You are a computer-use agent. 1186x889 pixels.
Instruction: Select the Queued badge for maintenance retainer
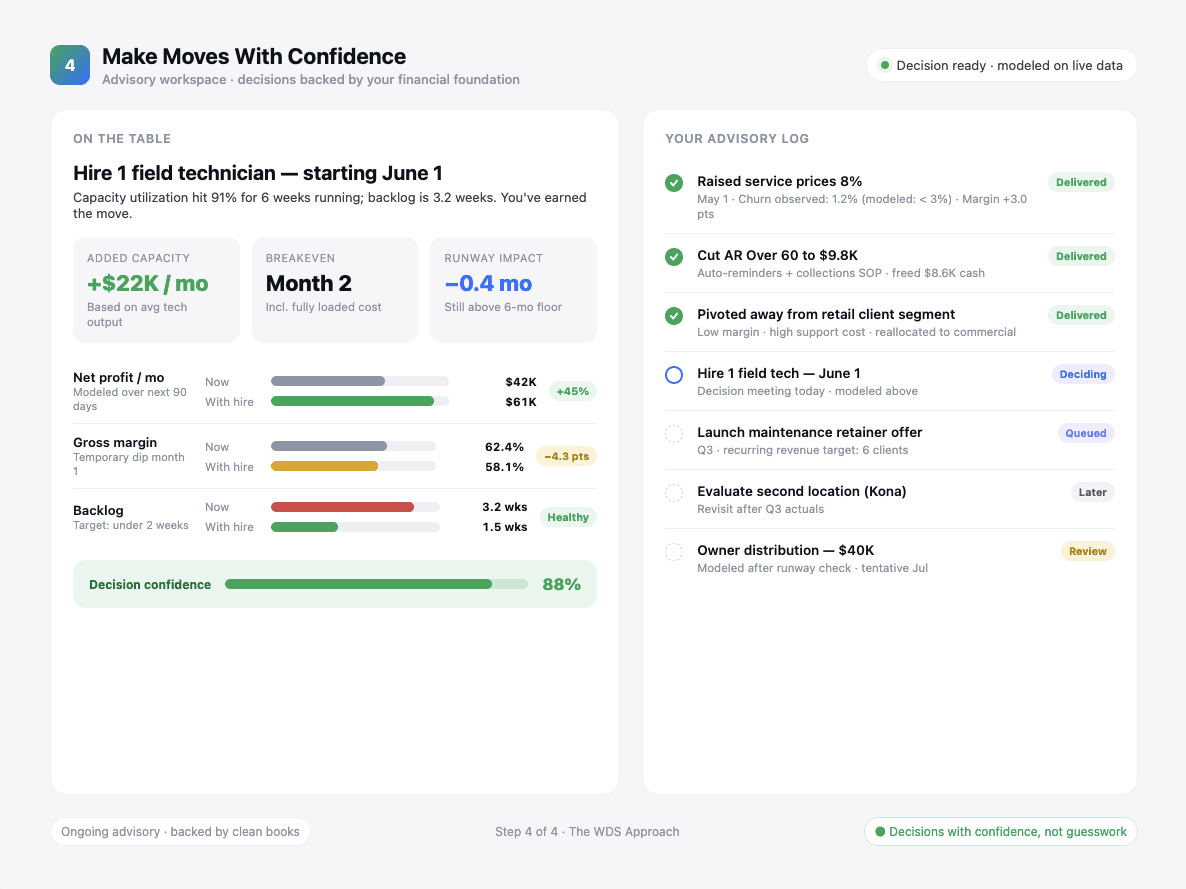coord(1086,433)
